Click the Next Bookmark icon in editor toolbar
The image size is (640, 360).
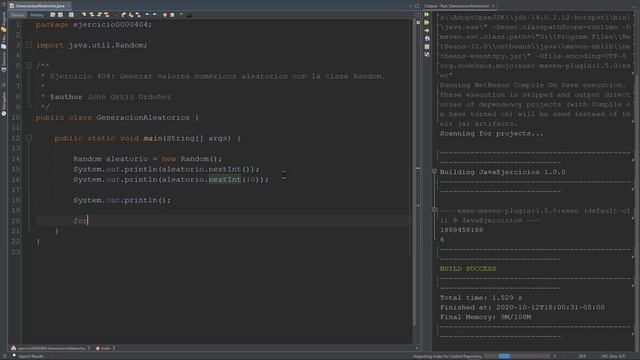(x=131, y=15)
